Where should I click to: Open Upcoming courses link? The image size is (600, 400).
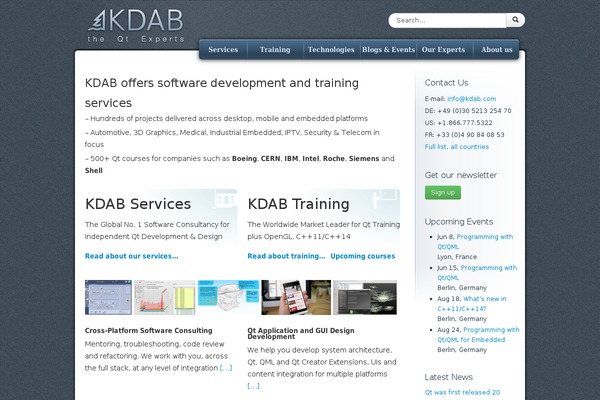[x=363, y=256]
